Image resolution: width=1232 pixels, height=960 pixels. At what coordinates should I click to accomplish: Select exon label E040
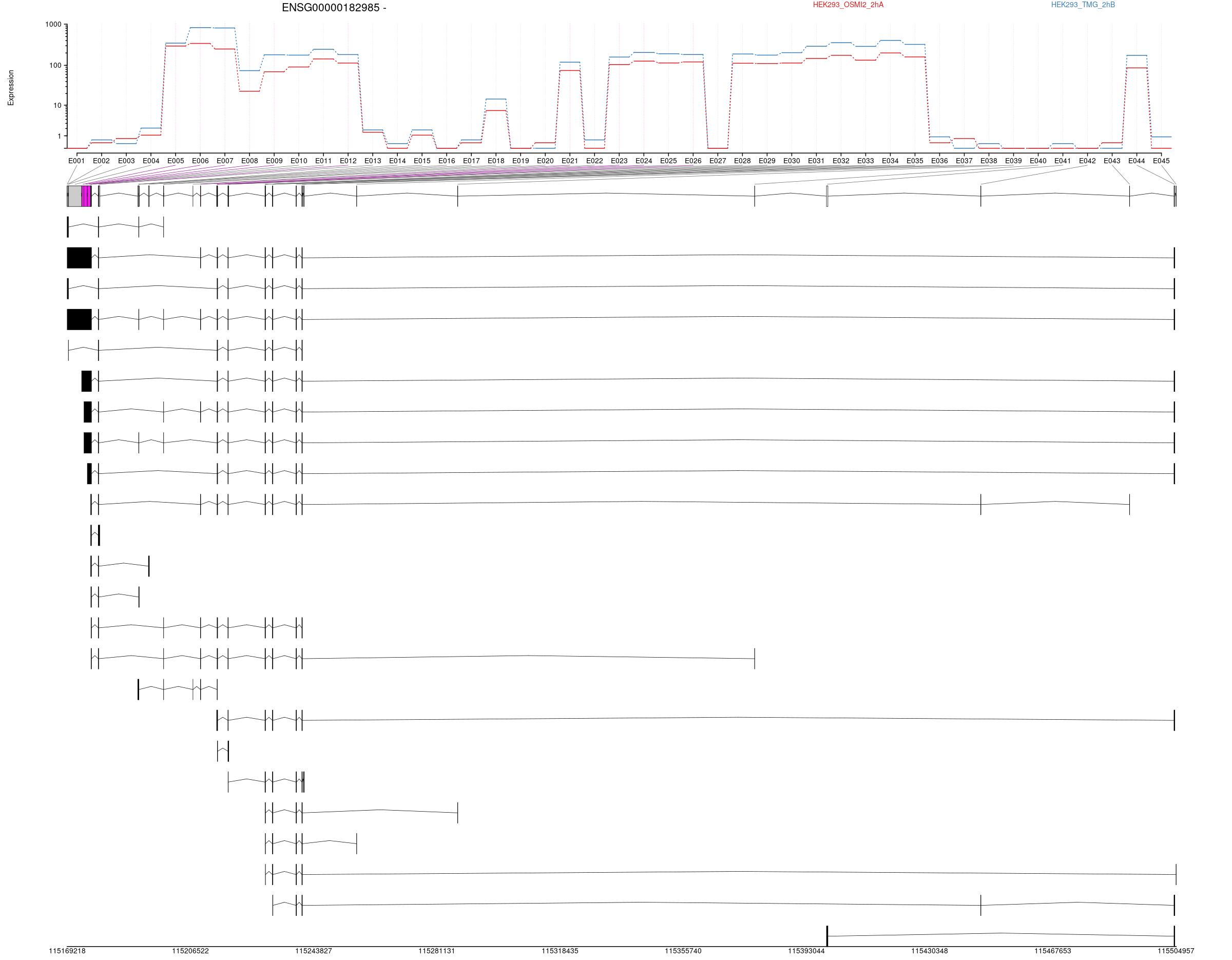pos(1038,161)
